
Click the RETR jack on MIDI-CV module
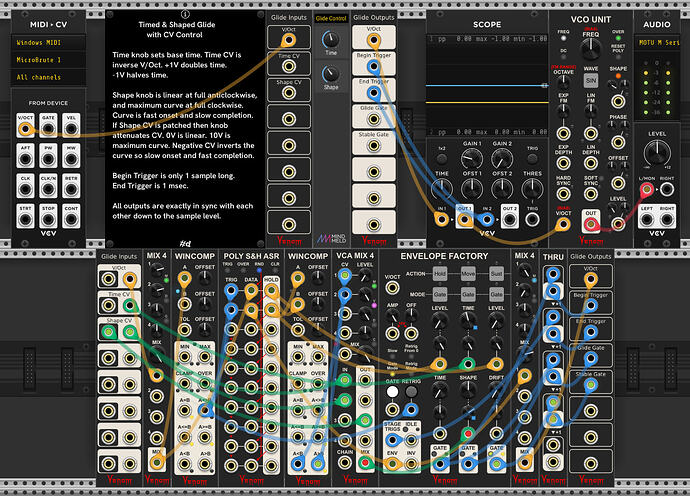tap(71, 189)
